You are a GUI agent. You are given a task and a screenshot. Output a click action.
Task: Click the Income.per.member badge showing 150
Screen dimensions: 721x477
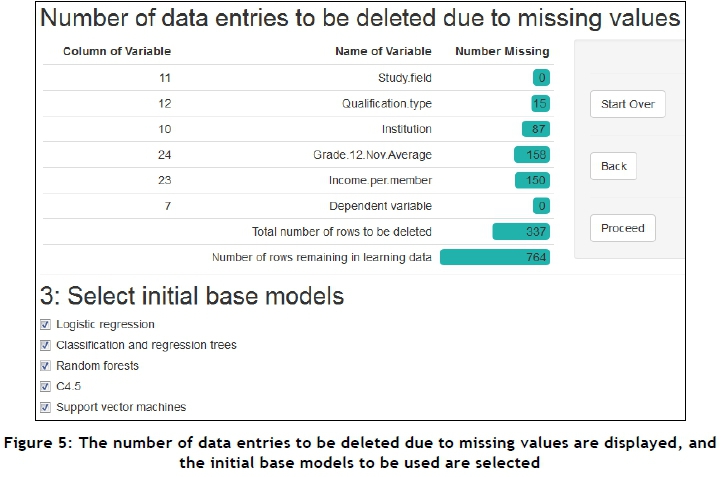532,180
